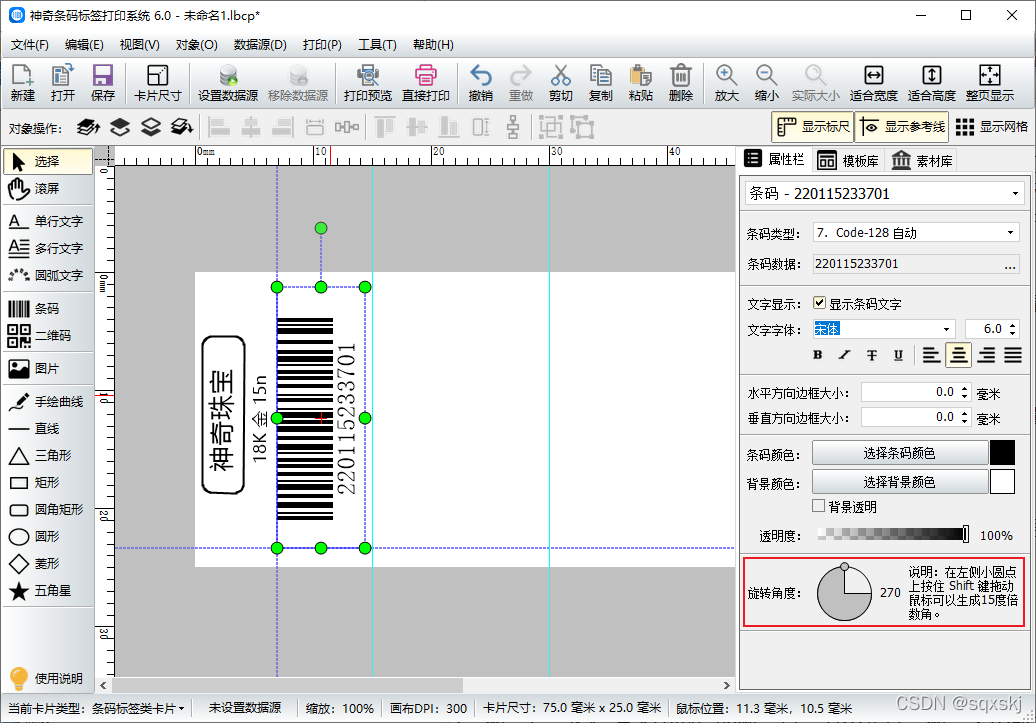Select the 图片 image tool
This screenshot has width=1036, height=723.
point(48,369)
